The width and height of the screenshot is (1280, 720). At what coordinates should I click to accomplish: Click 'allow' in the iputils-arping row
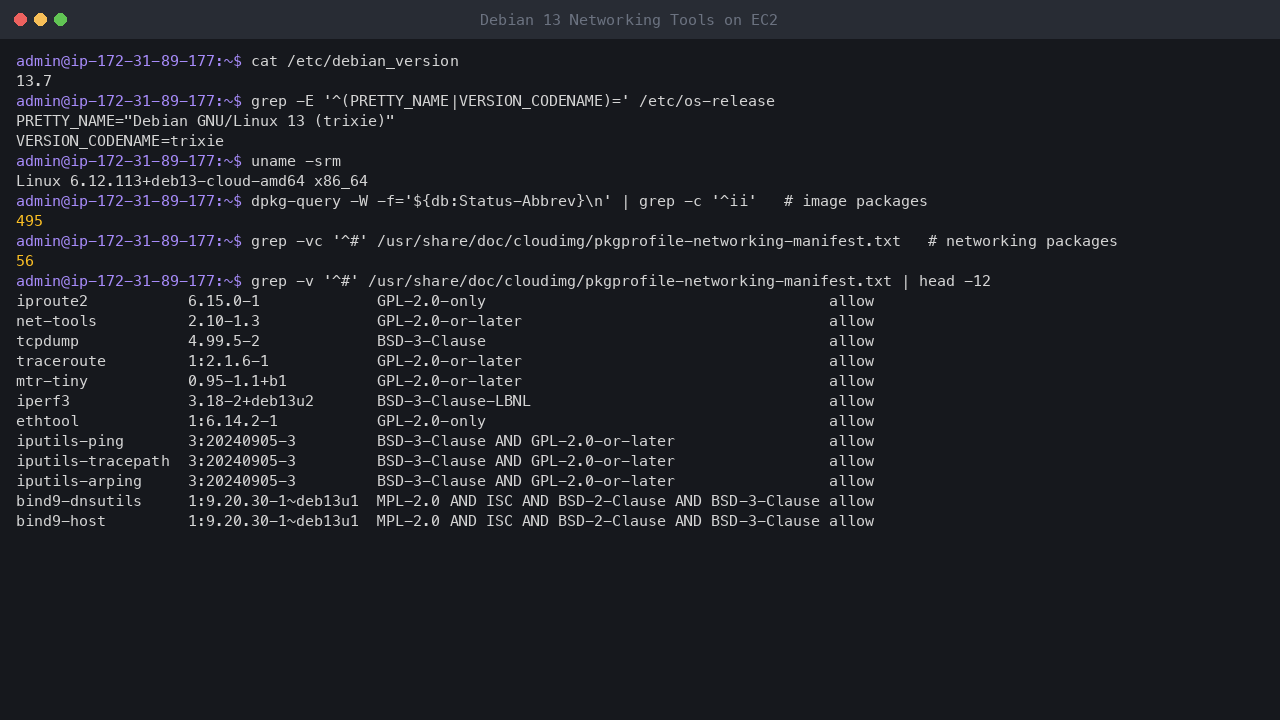tap(851, 481)
